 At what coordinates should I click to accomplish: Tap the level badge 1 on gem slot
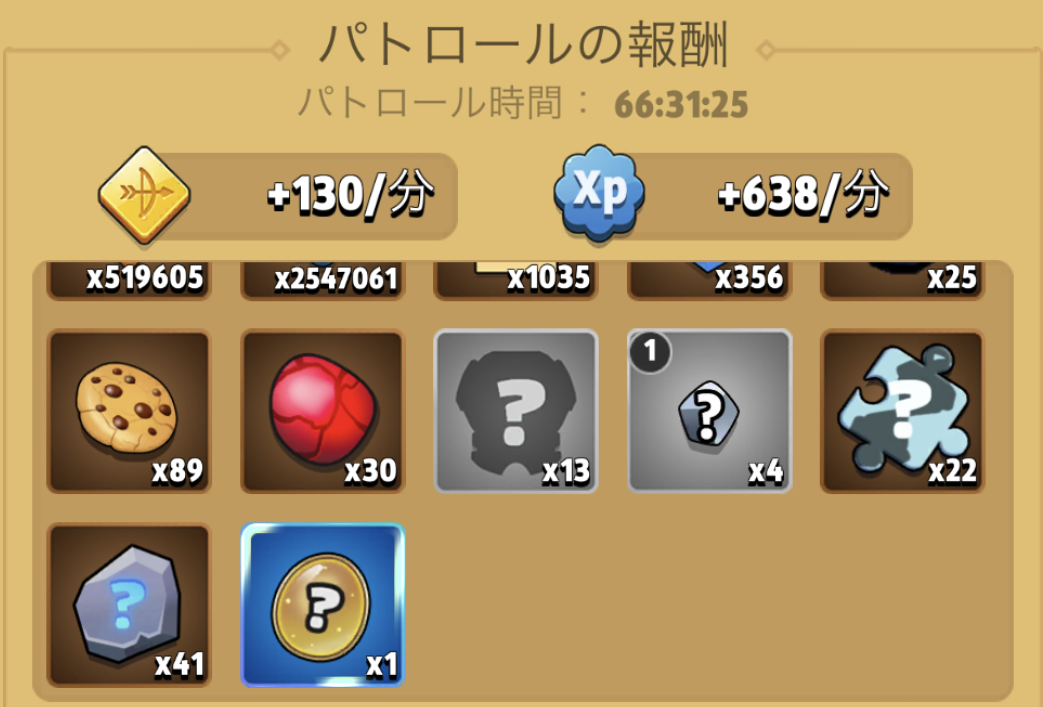coord(651,351)
